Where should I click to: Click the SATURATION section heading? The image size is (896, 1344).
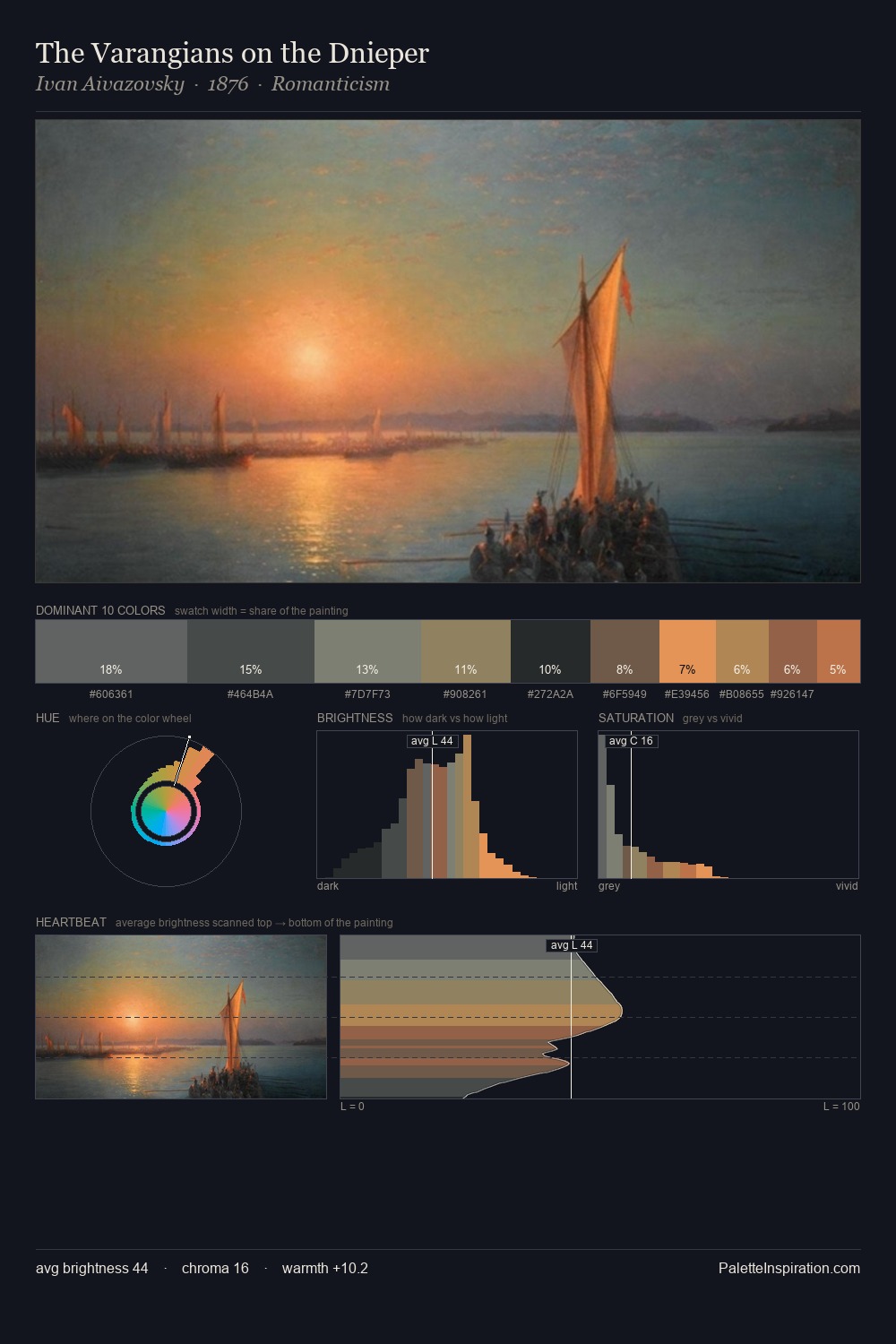(636, 718)
